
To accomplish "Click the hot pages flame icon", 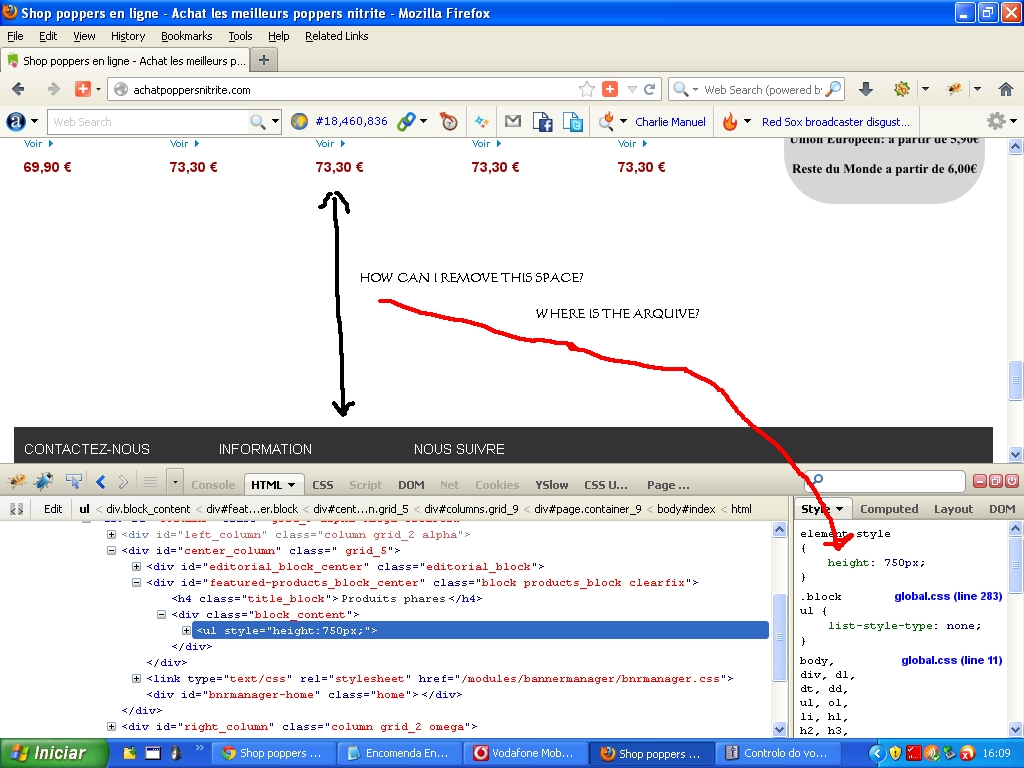I will coord(729,121).
